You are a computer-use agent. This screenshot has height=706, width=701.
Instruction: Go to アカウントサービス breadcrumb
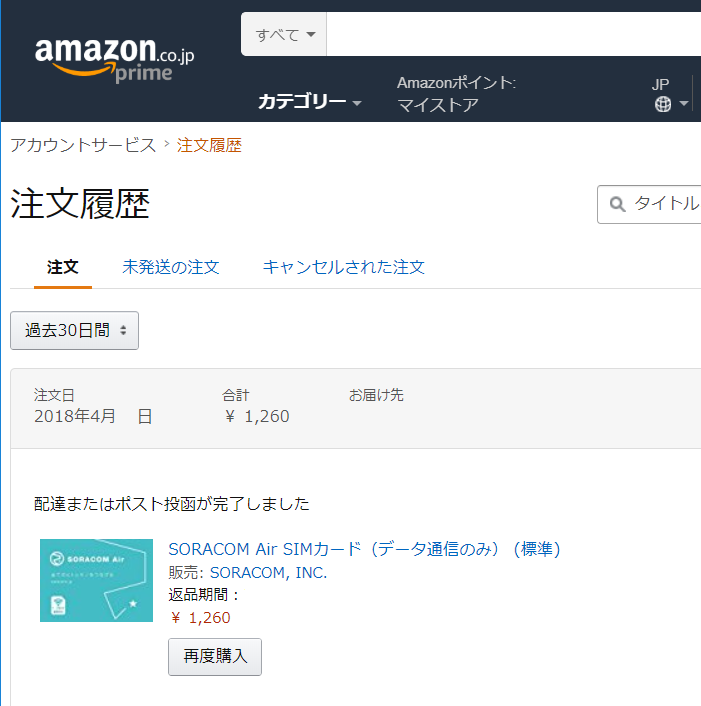click(x=83, y=145)
